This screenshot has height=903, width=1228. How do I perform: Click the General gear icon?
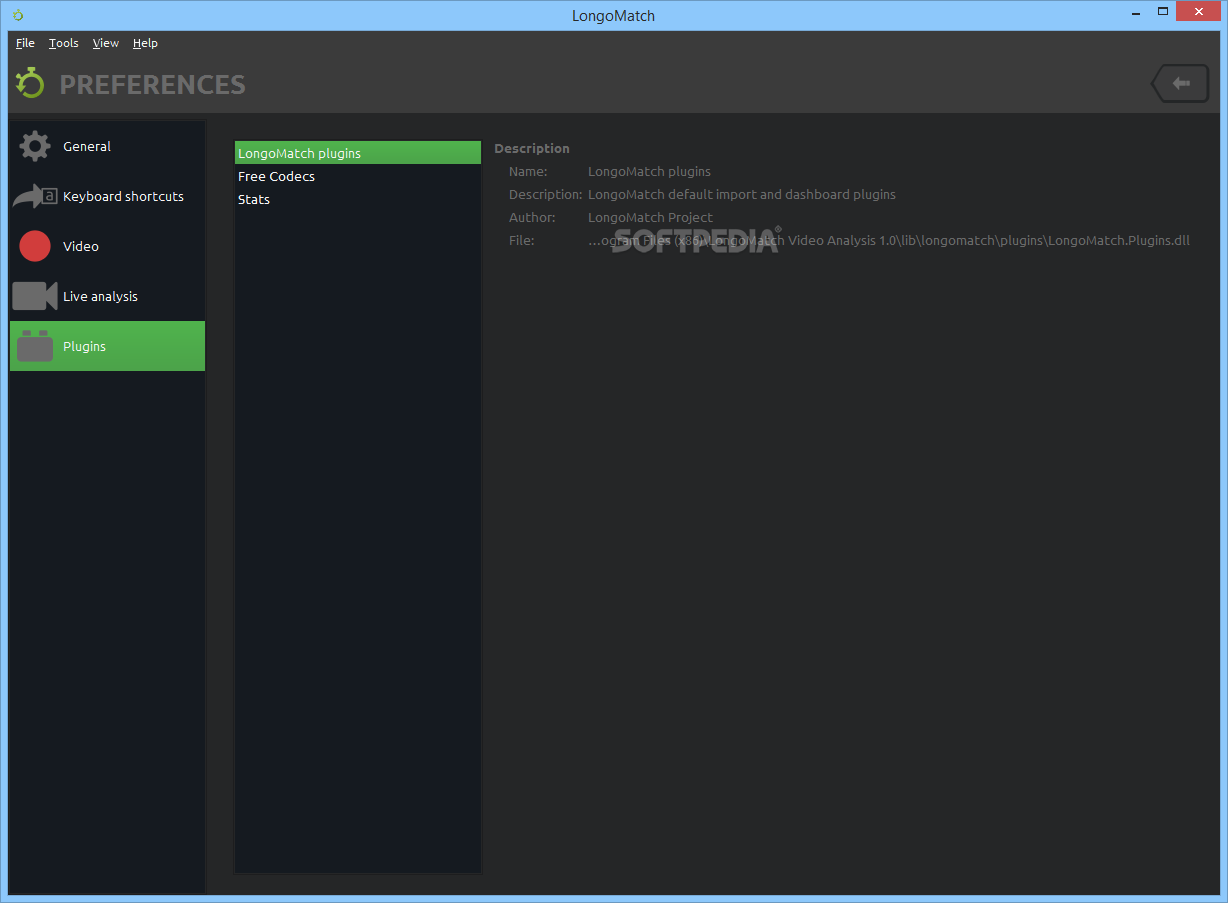[35, 146]
